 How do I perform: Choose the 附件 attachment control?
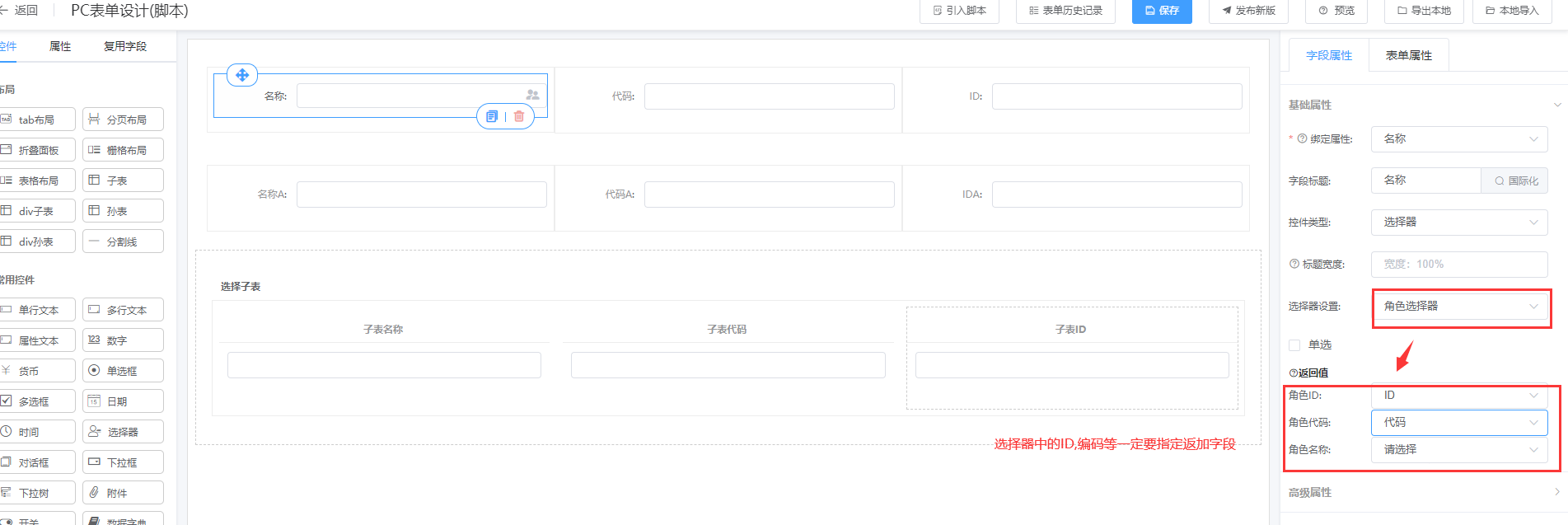123,493
